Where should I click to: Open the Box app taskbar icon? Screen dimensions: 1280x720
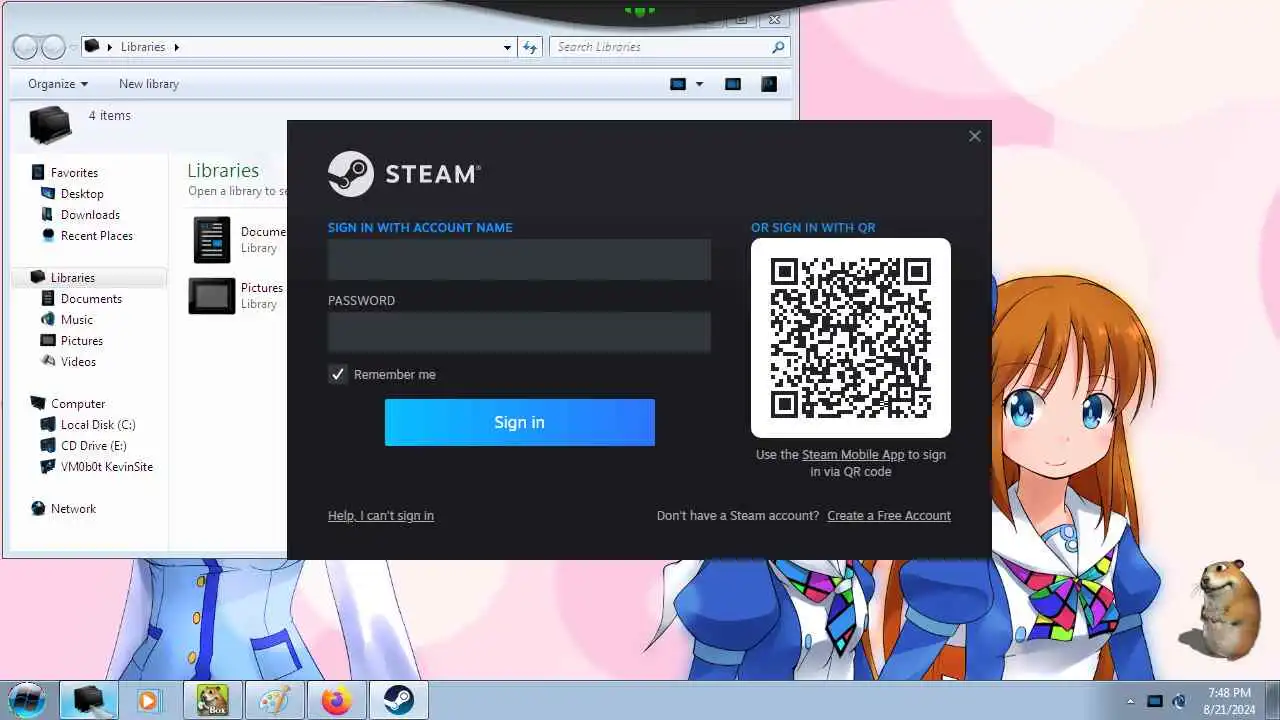[x=211, y=700]
